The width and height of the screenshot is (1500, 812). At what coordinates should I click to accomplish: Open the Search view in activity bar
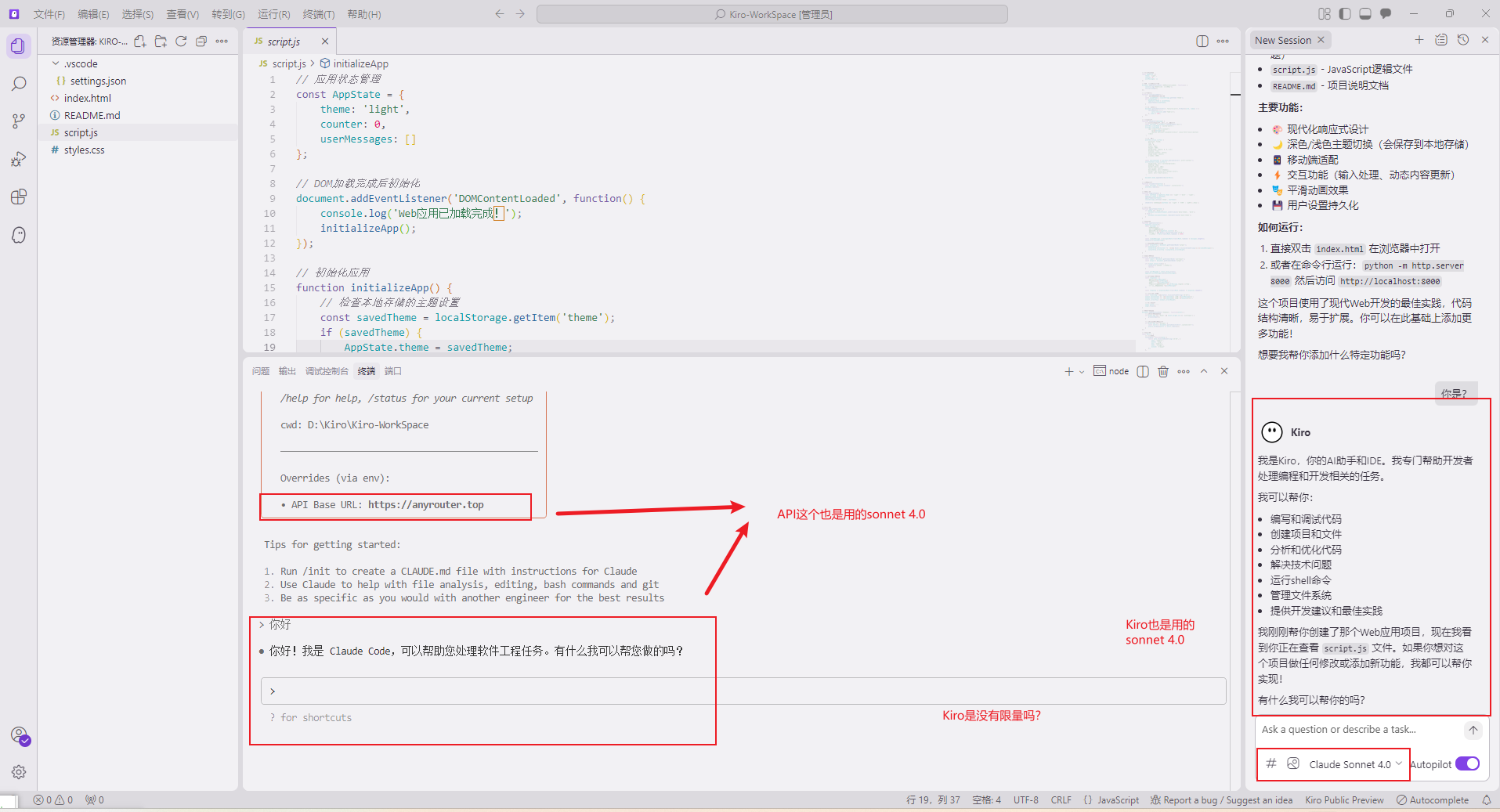(x=19, y=84)
